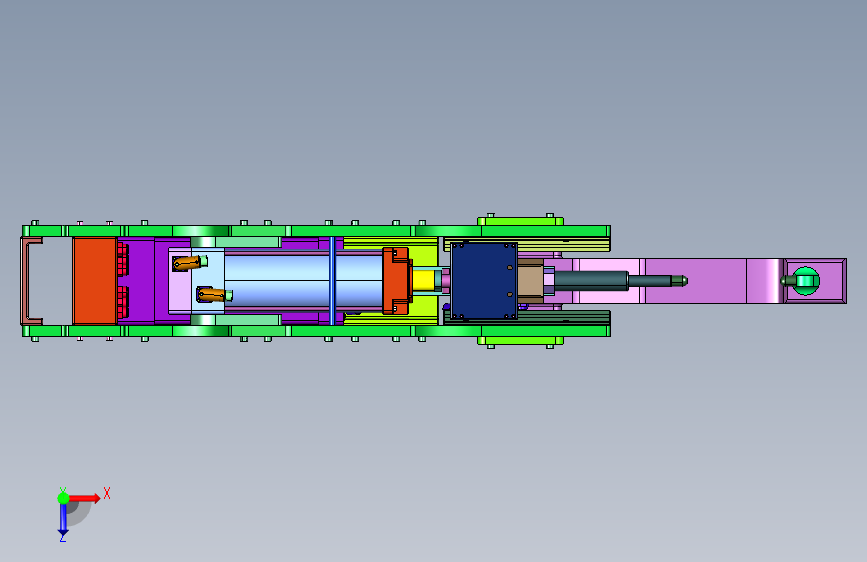Select the upper brass fitting on the cylinder
Image resolution: width=867 pixels, height=562 pixels.
(187, 263)
